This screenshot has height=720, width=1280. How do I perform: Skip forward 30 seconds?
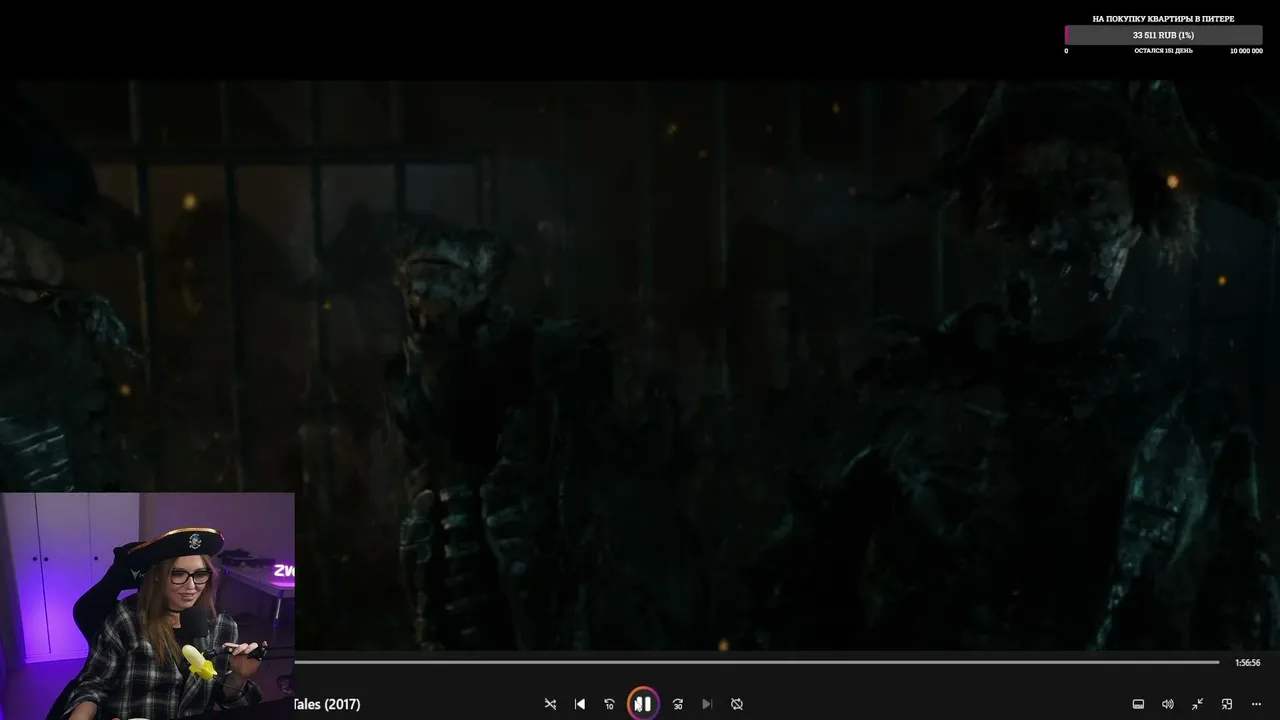pyautogui.click(x=677, y=704)
